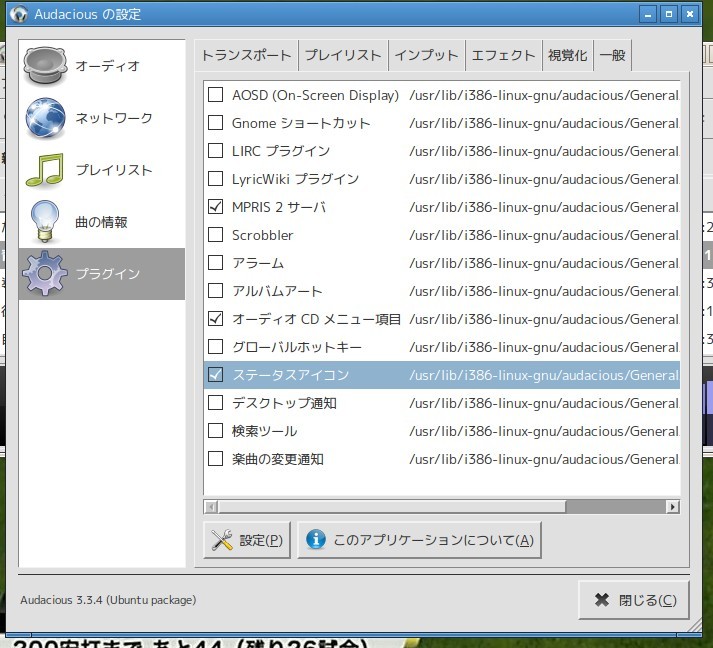Enable AOSD (On-Screen Display) checkbox
The image size is (713, 648).
tap(216, 95)
